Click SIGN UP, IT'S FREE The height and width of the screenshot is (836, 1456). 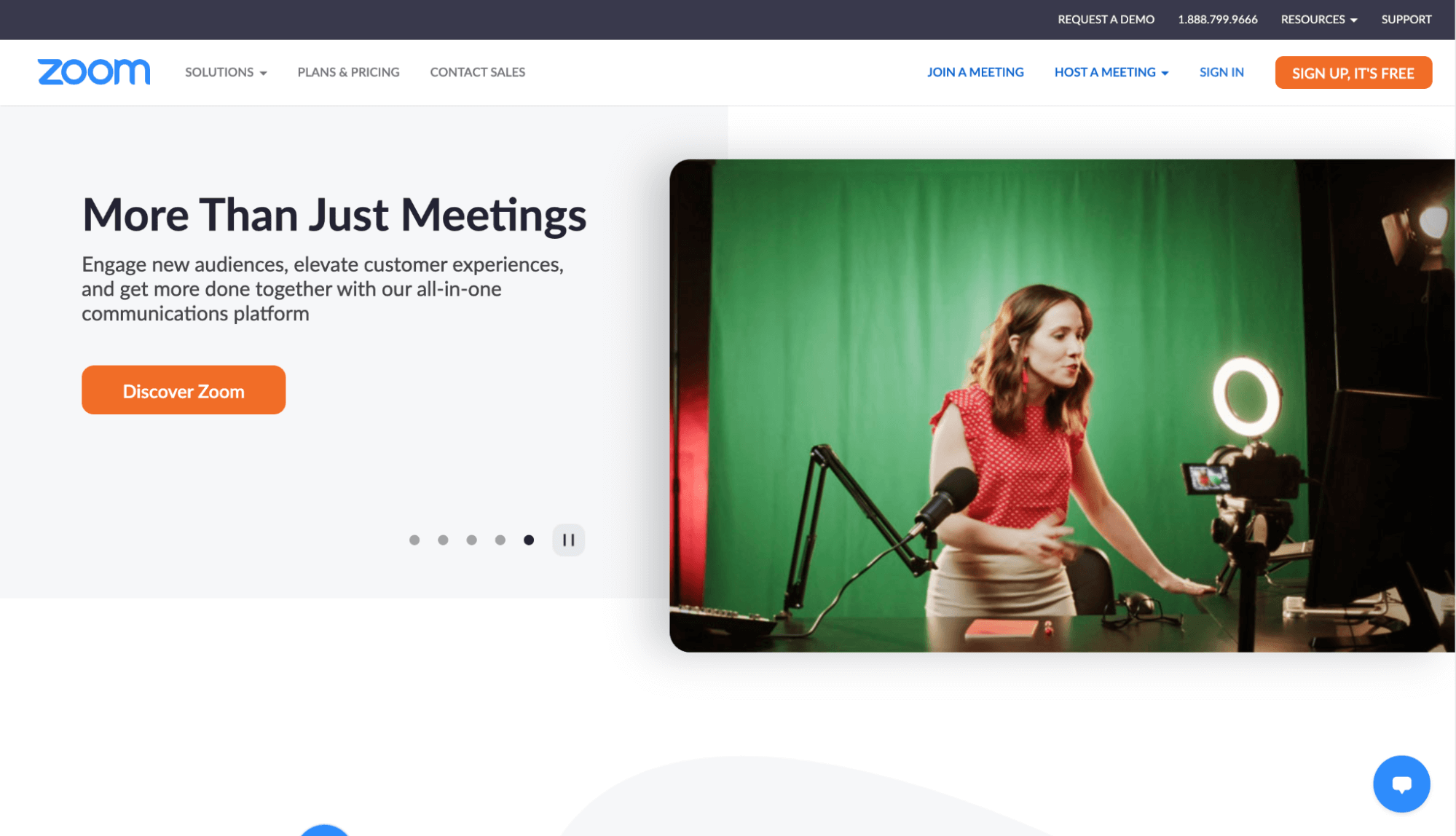click(1353, 72)
